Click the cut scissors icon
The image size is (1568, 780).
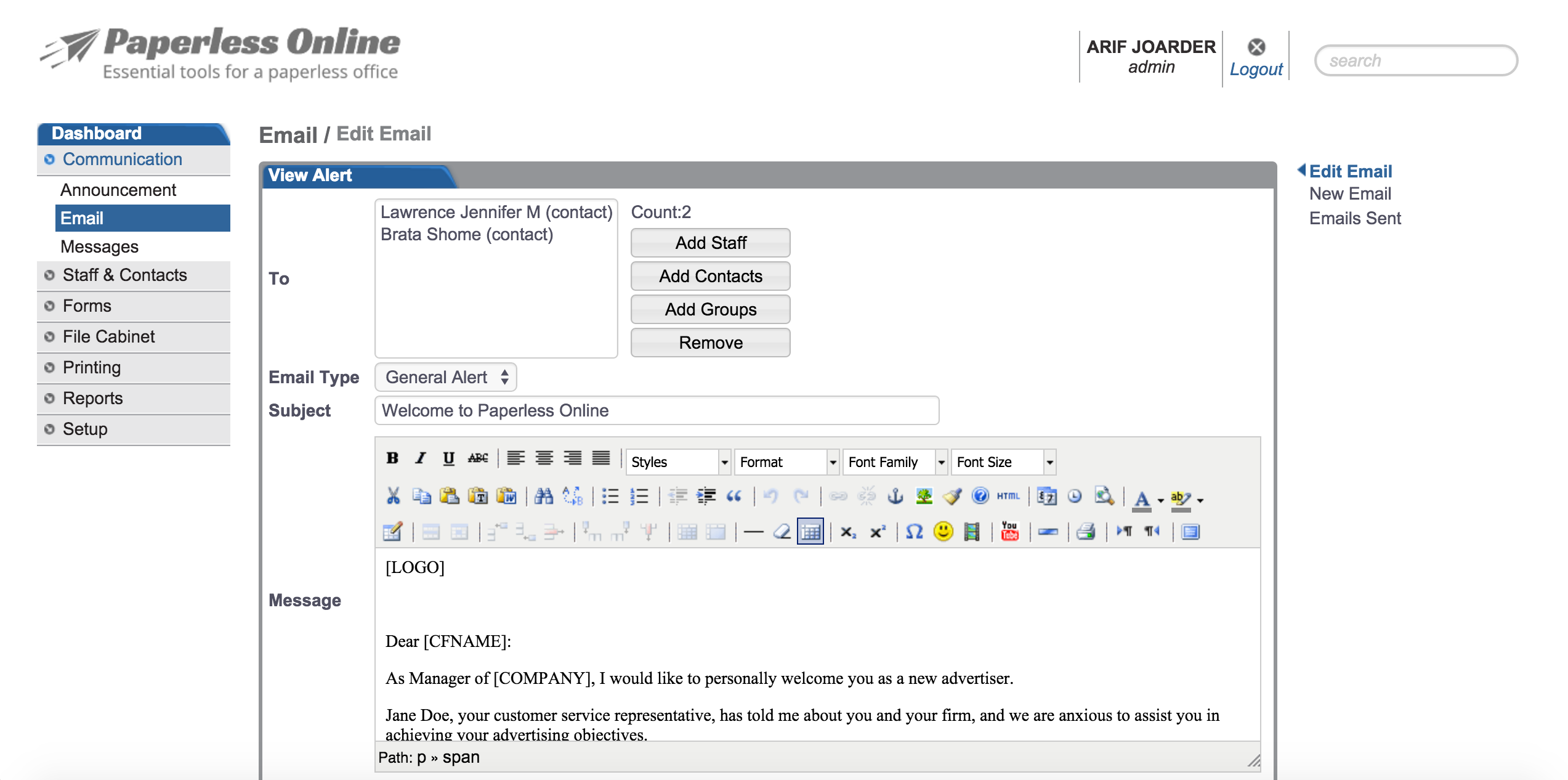pyautogui.click(x=393, y=496)
